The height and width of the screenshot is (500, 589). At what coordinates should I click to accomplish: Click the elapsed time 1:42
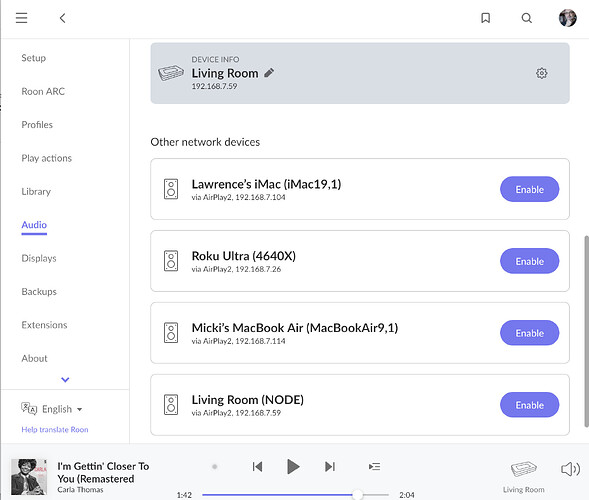click(x=184, y=495)
